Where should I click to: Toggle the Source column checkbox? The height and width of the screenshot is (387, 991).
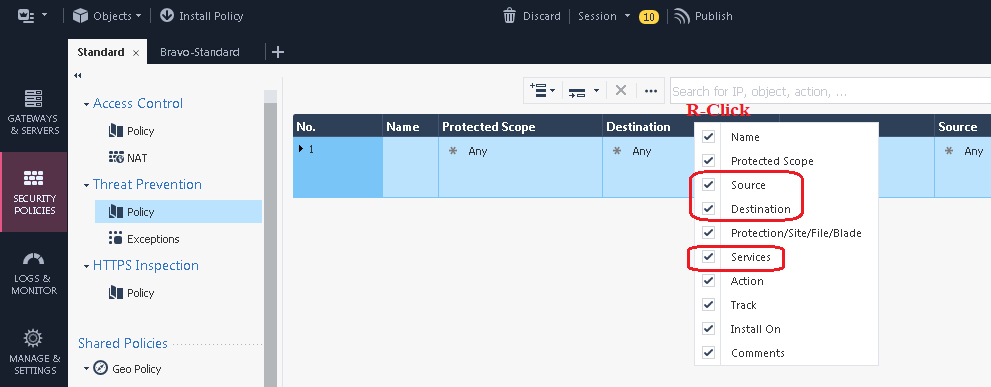[x=708, y=185]
